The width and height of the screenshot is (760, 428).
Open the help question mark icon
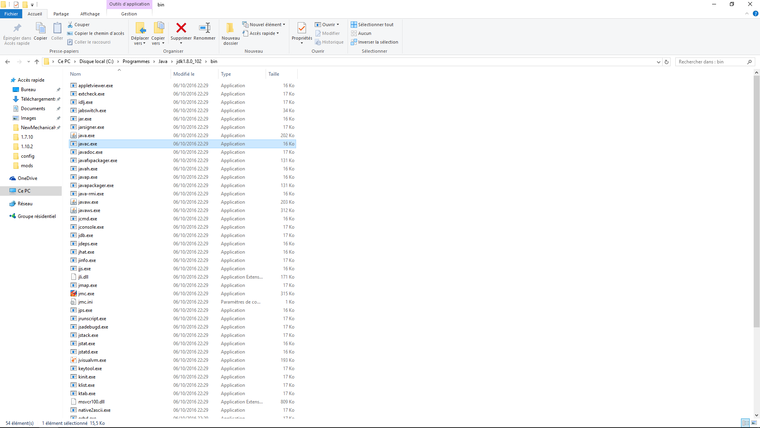pos(751,14)
